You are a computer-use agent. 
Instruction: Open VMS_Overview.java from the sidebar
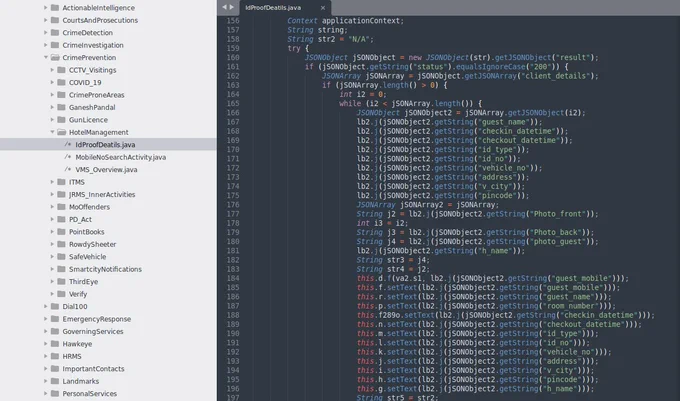pos(106,170)
